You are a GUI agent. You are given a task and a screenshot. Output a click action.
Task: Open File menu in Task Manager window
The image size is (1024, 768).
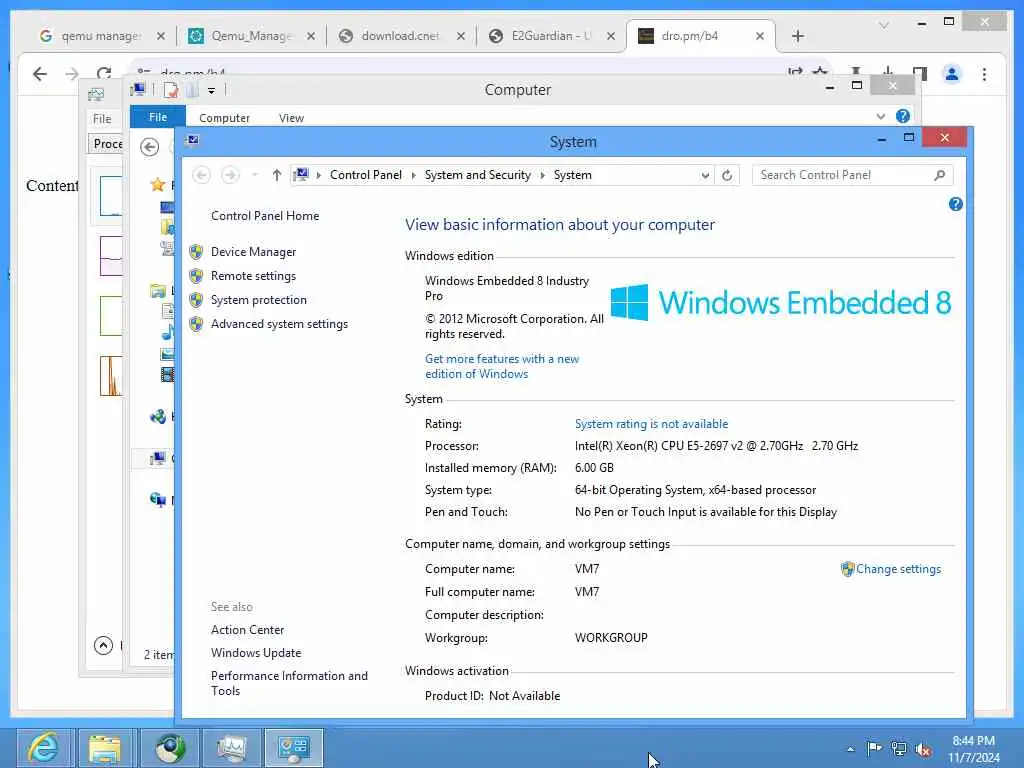pos(102,119)
